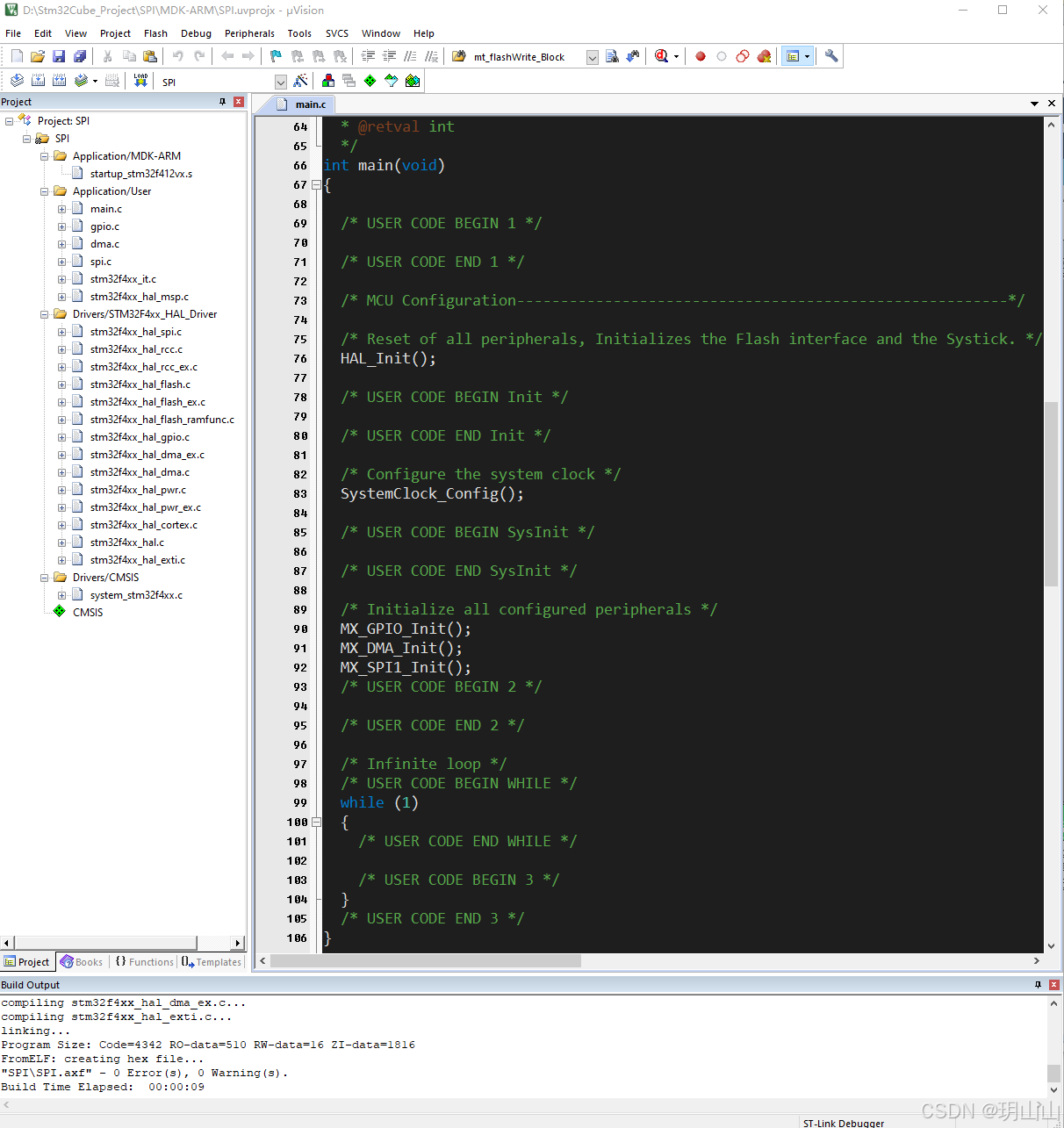Viewport: 1064px width, 1128px height.
Task: Open the Pack Installer icon
Action: [413, 81]
